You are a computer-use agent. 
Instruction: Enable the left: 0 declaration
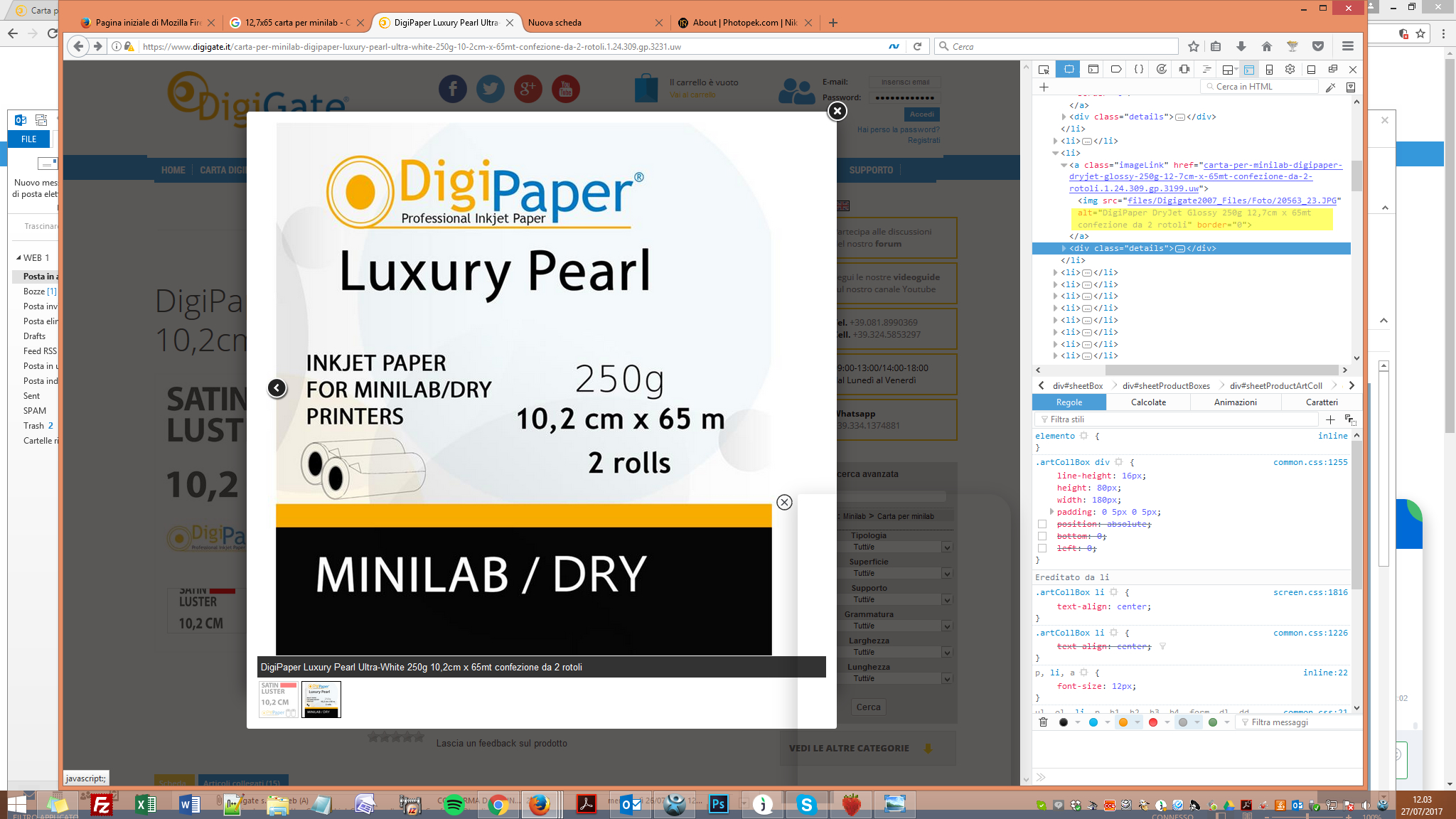click(x=1042, y=548)
